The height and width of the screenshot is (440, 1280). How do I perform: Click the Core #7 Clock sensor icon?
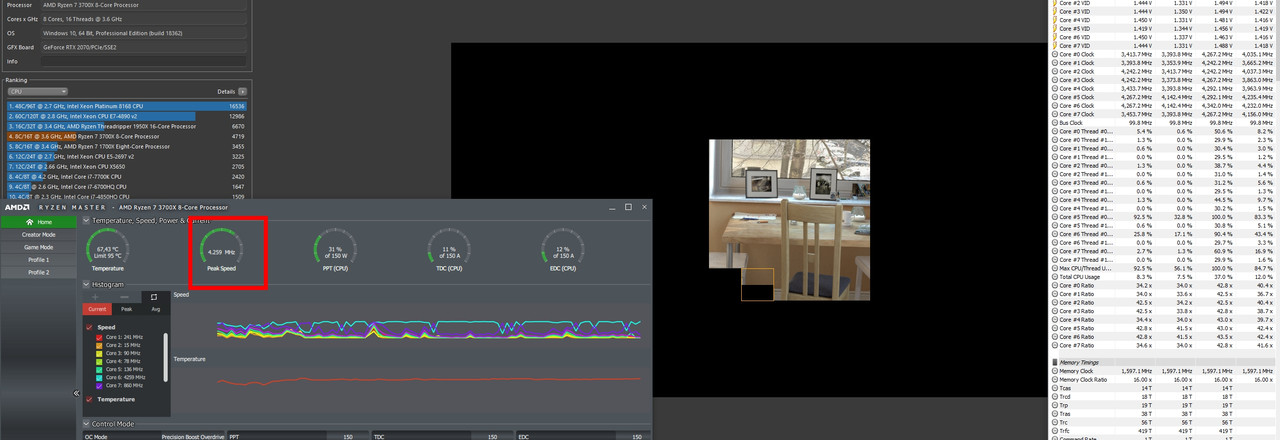1055,114
